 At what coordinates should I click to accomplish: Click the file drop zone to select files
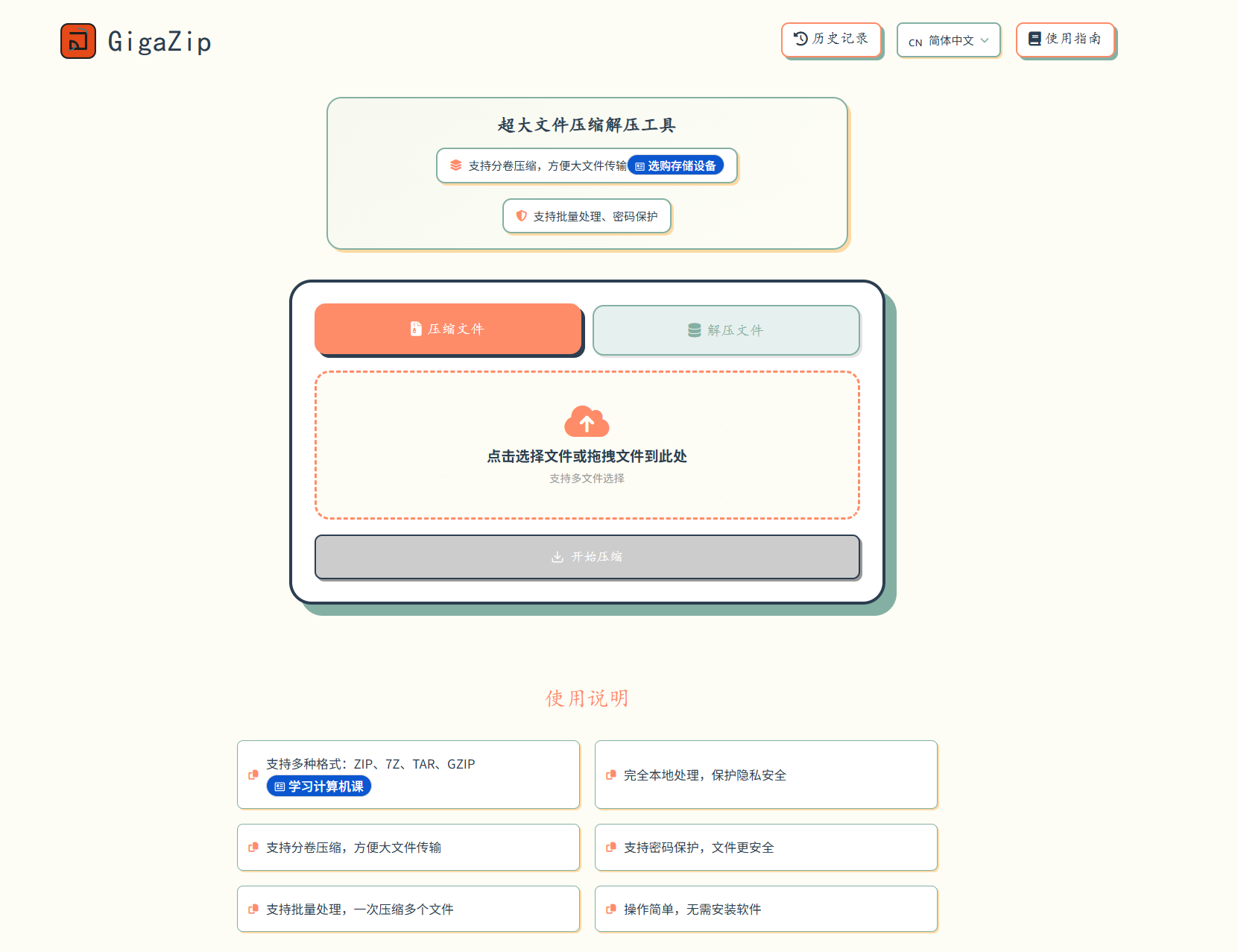[x=587, y=445]
